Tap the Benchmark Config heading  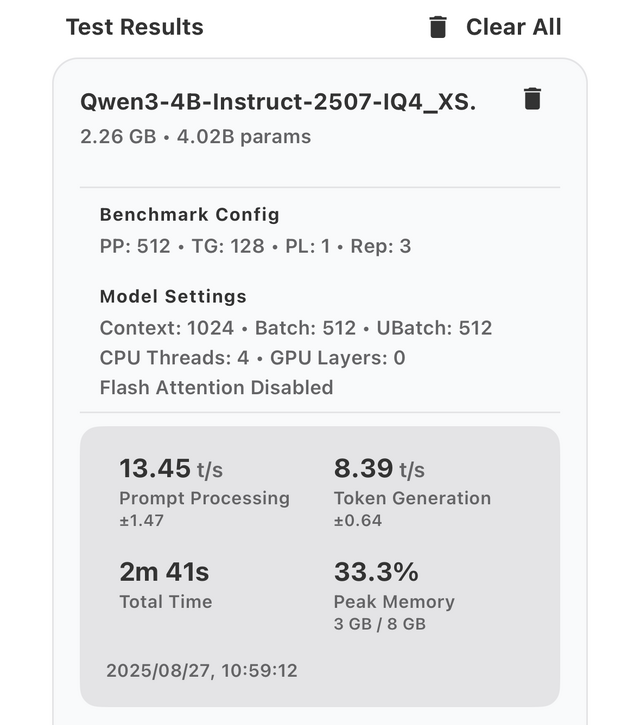(x=189, y=214)
